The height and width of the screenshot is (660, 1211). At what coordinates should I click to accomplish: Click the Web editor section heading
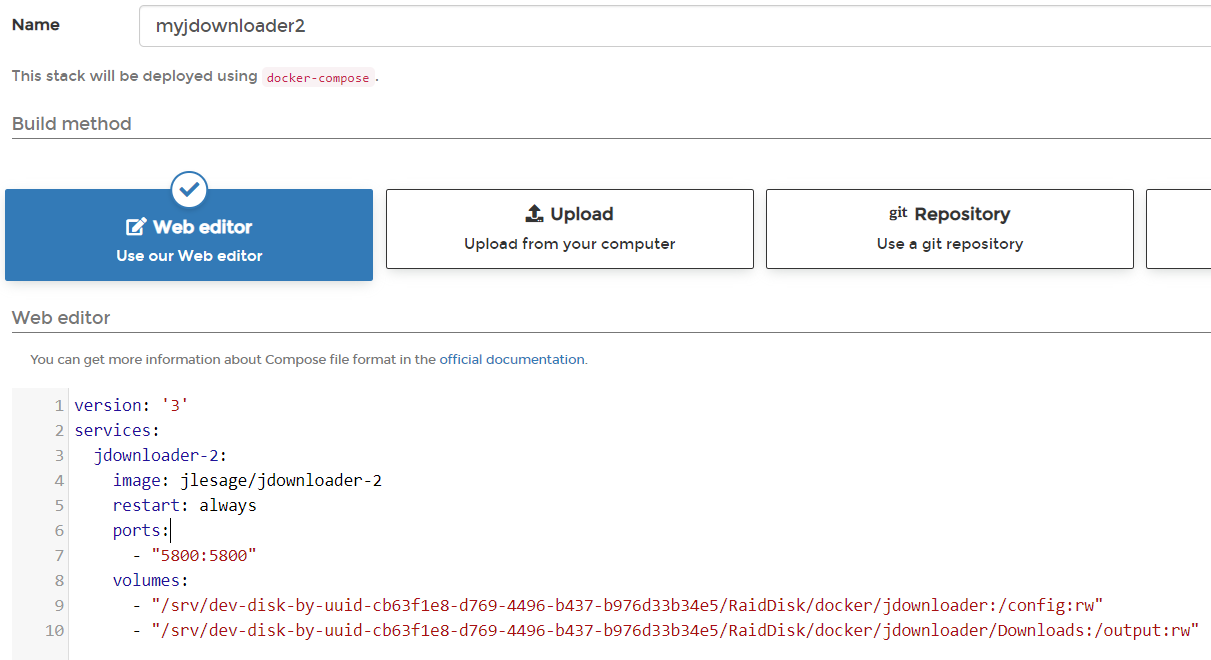coord(61,318)
